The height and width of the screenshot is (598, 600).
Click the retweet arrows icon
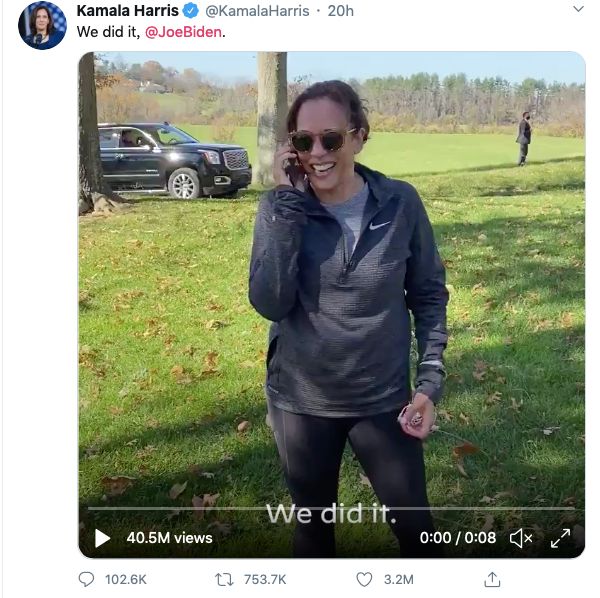click(x=225, y=579)
